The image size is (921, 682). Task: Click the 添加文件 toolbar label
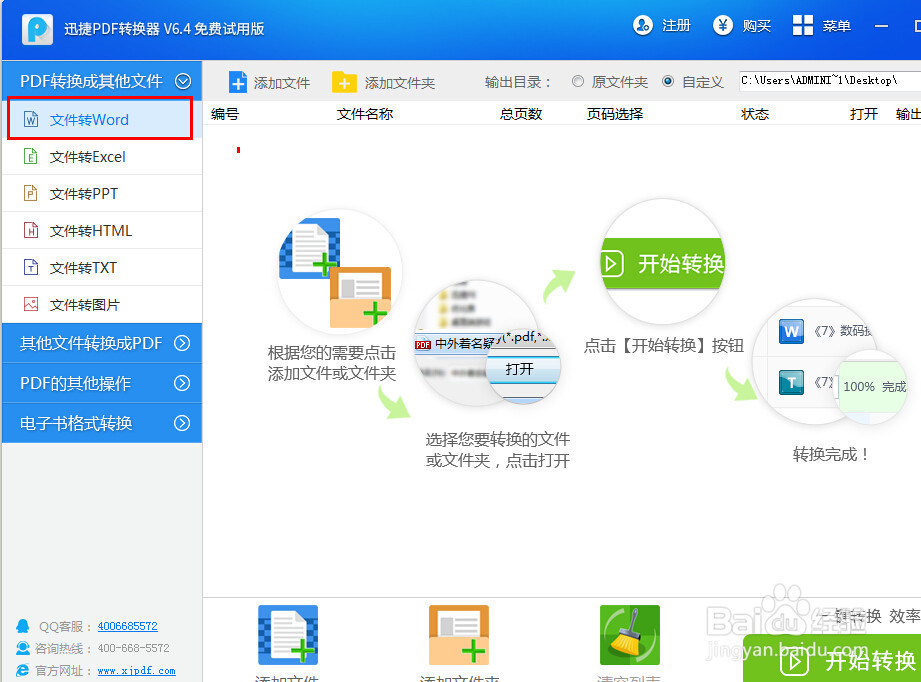coord(281,83)
